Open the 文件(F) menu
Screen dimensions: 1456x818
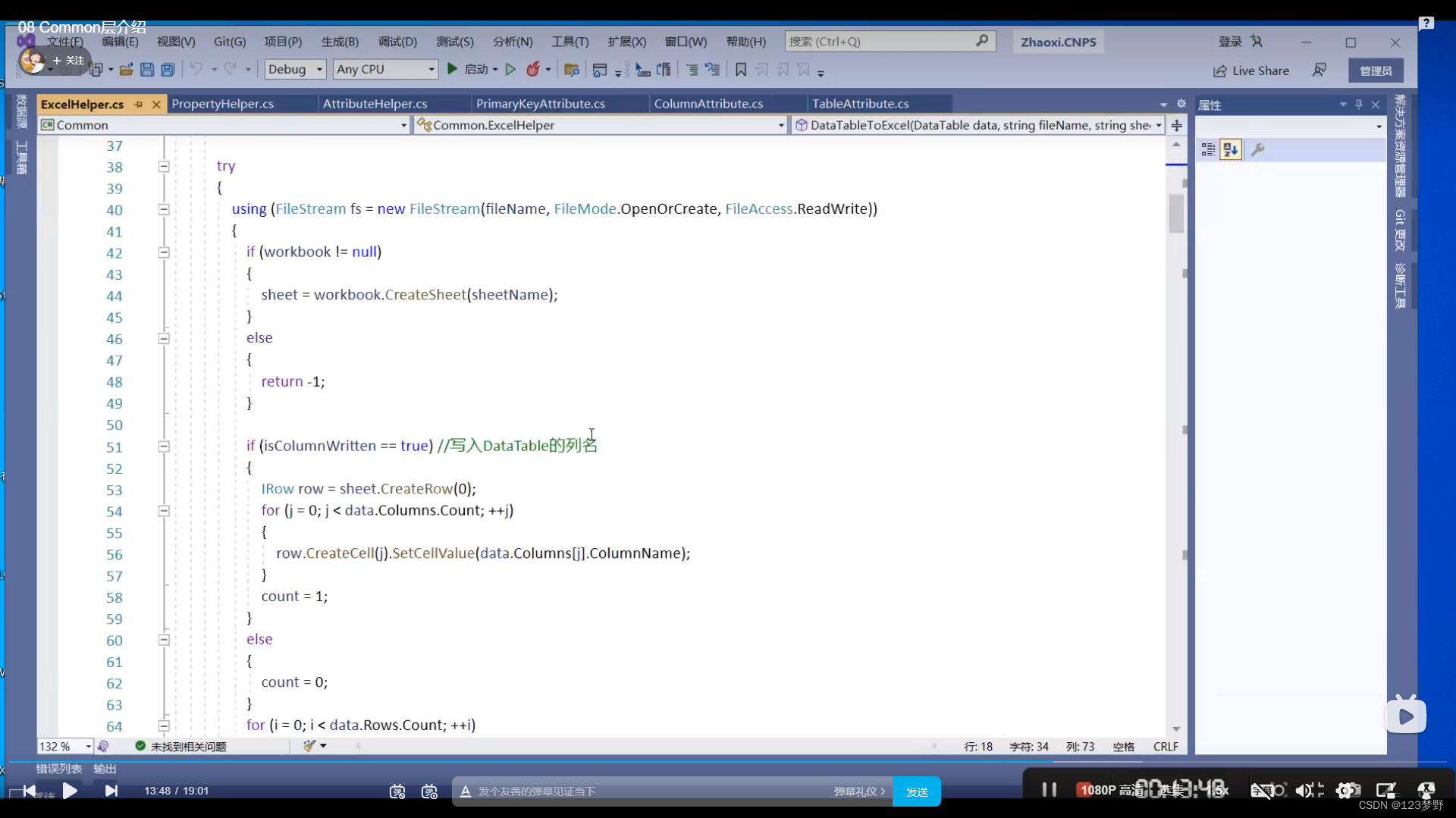click(64, 42)
